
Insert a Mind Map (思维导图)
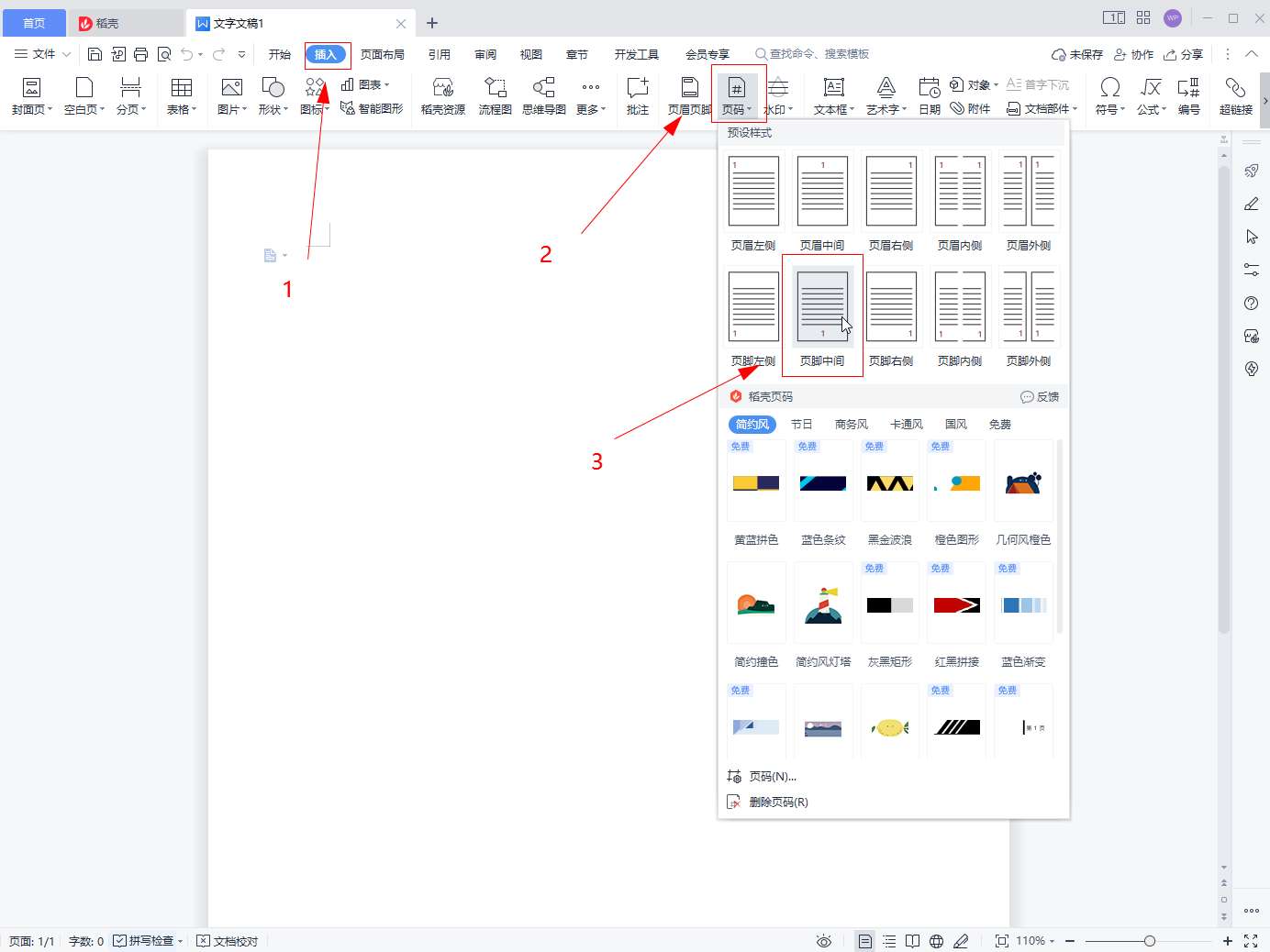pyautogui.click(x=544, y=96)
